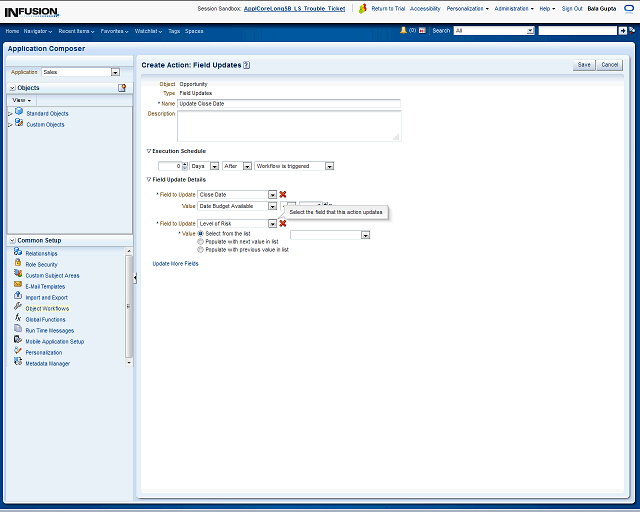Open Metadata Manager in Common Setup
Viewport: 640px width, 512px height.
[x=47, y=363]
